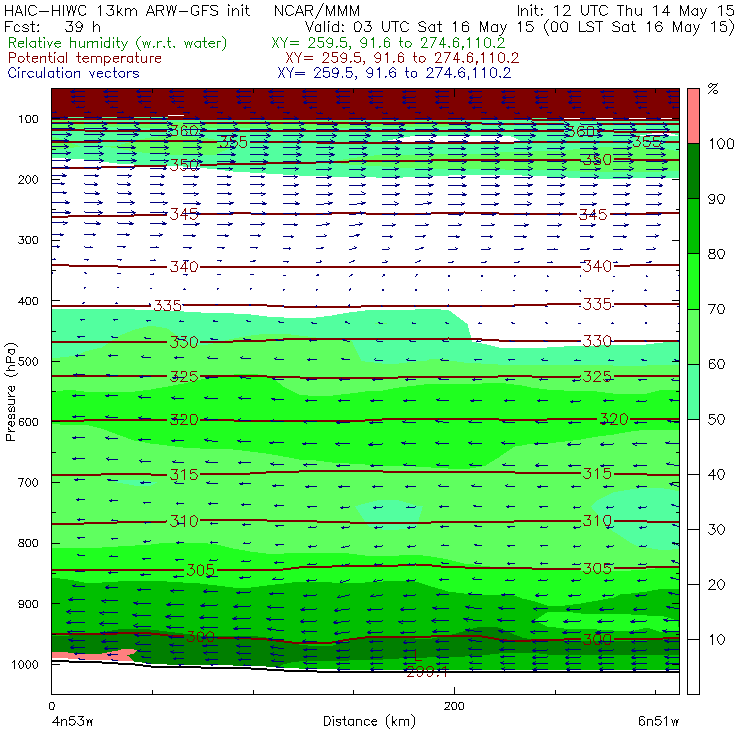
Task: Click the '90' color bar scale label
Action: pos(716,199)
